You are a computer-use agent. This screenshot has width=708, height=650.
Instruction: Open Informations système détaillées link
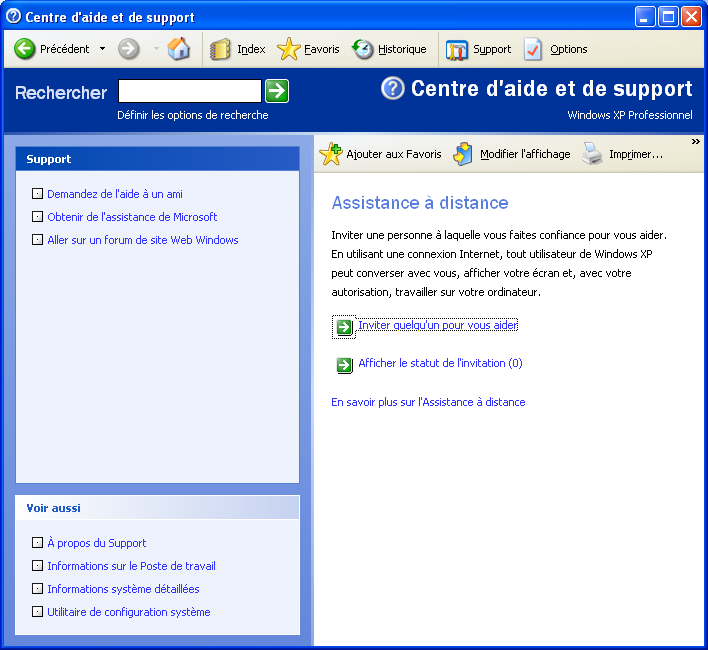[x=123, y=589]
